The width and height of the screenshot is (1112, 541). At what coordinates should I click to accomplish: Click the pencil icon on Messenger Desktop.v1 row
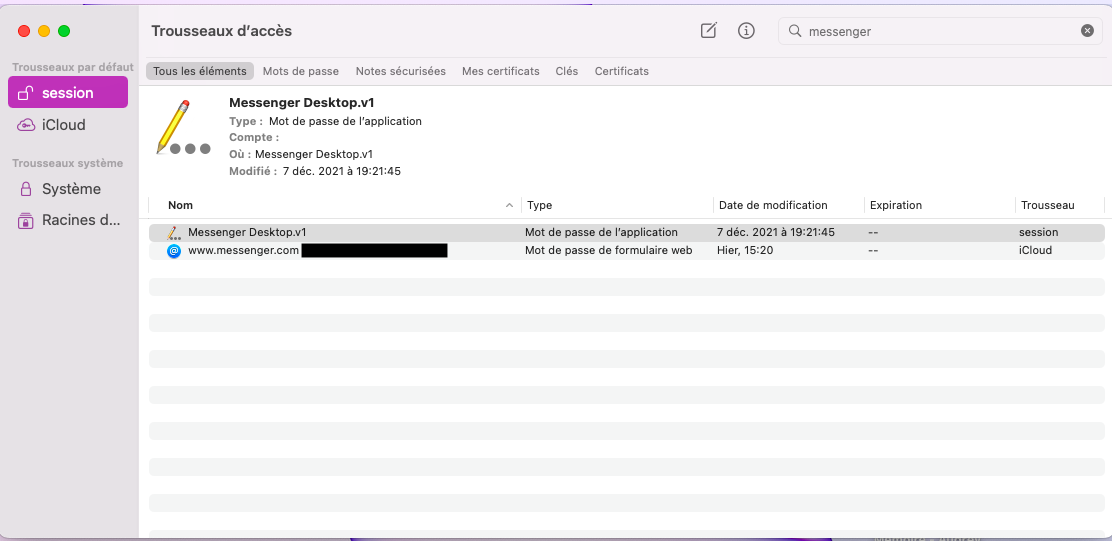(174, 233)
